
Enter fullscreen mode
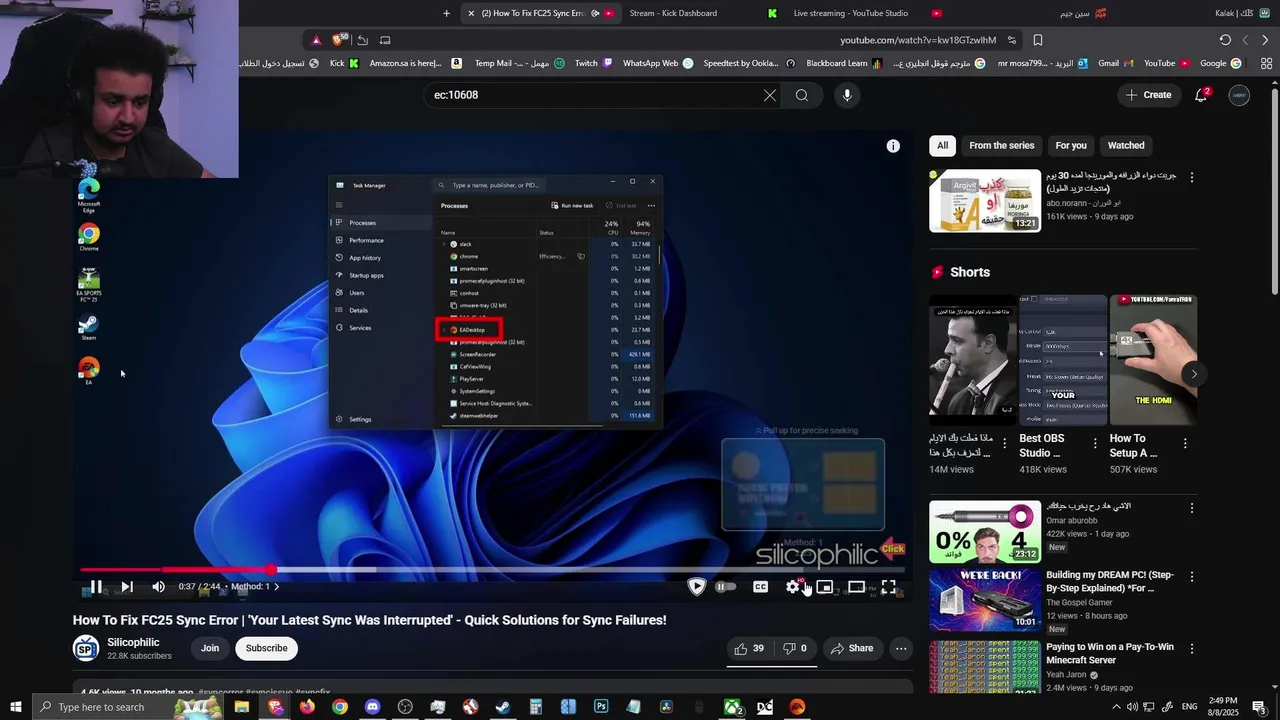889,587
